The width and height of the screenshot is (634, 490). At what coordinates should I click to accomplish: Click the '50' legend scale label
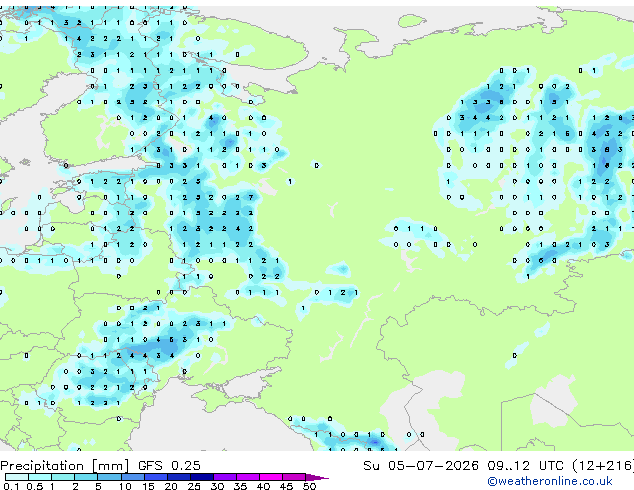[309, 486]
